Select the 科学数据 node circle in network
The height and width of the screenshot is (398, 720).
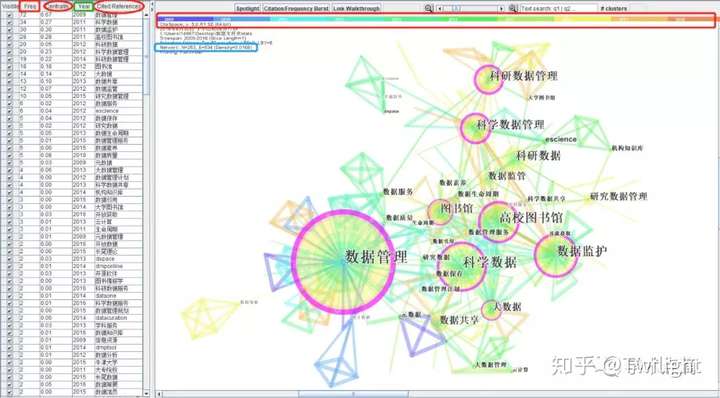coord(462,266)
